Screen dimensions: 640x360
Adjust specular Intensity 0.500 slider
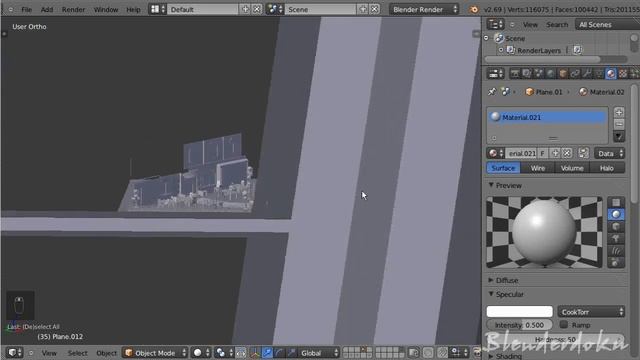point(520,325)
